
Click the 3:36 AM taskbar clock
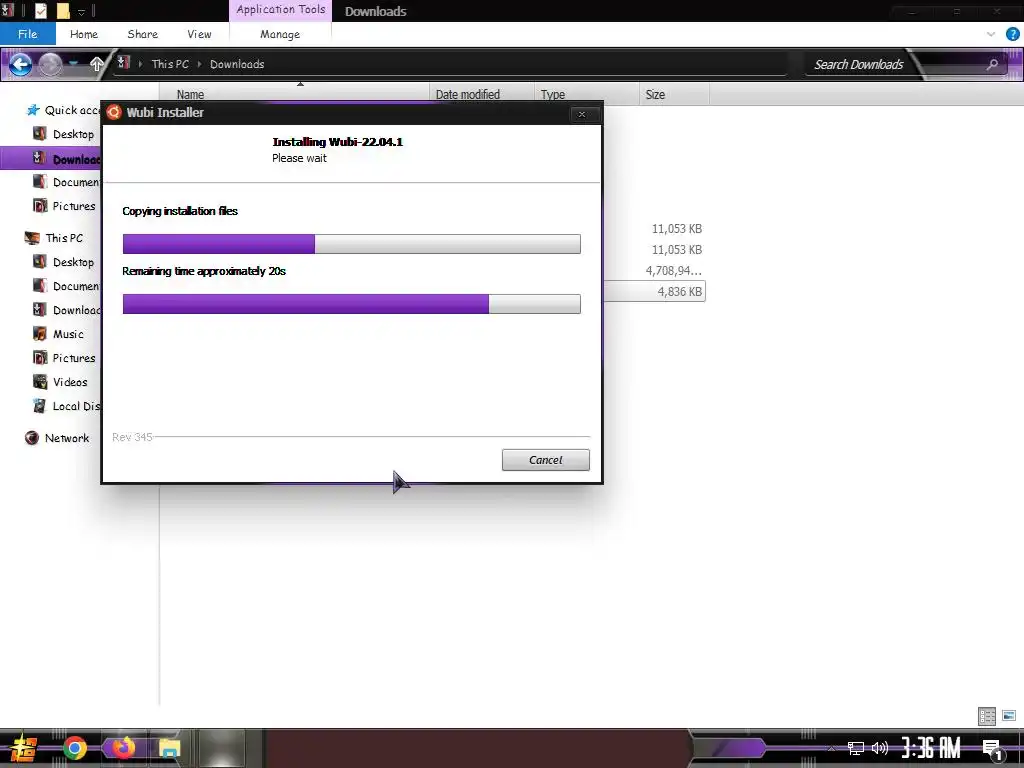(x=931, y=748)
